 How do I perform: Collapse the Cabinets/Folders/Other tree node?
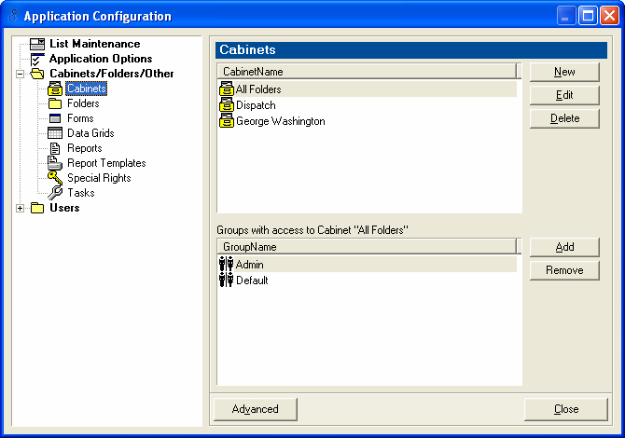(x=20, y=74)
